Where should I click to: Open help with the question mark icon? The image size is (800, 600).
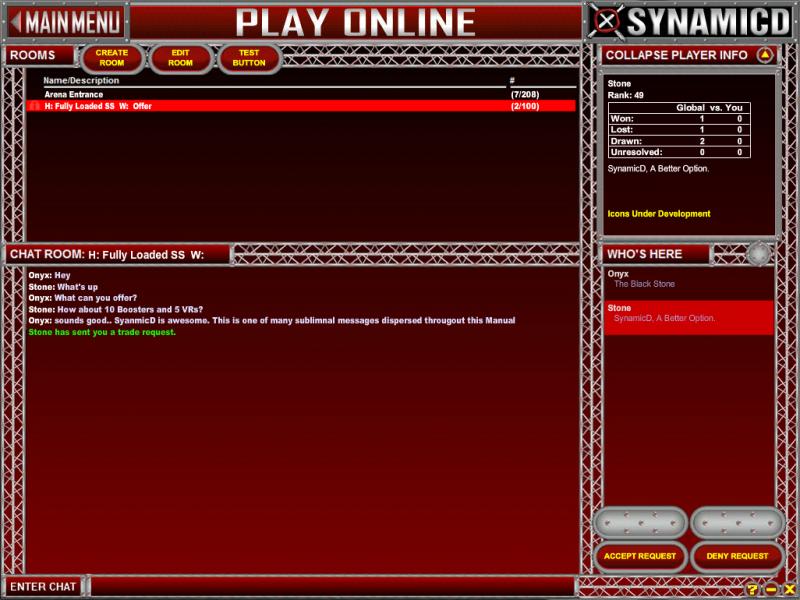pyautogui.click(x=753, y=589)
